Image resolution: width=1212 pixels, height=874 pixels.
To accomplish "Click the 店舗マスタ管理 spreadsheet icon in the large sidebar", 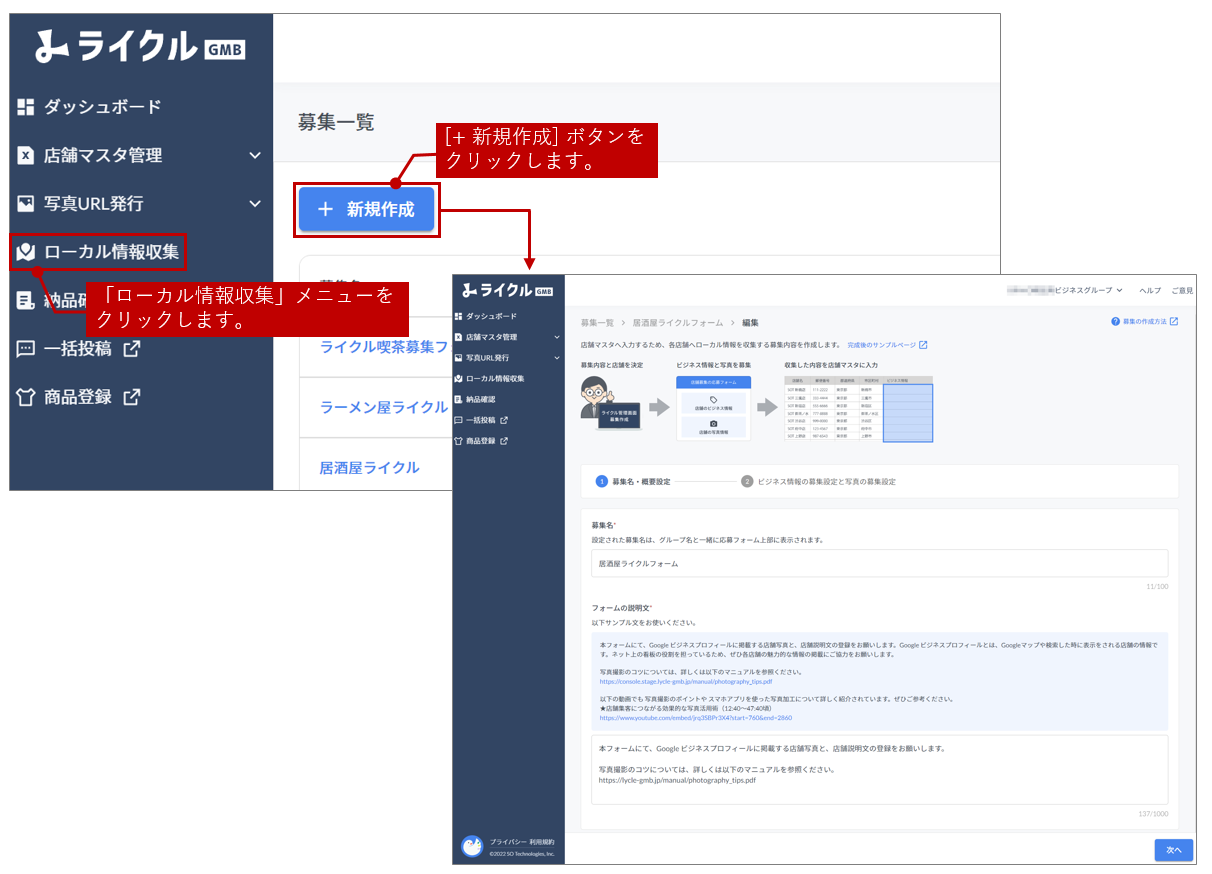I will click(x=26, y=156).
